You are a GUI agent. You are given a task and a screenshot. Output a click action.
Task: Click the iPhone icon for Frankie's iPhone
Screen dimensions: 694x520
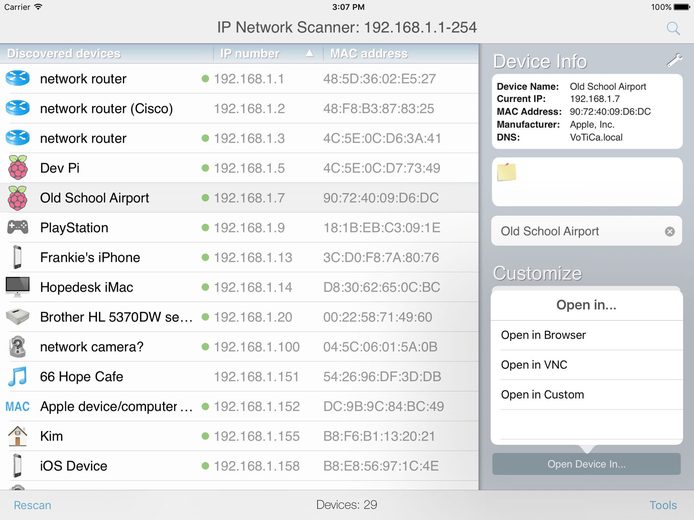coord(17,257)
